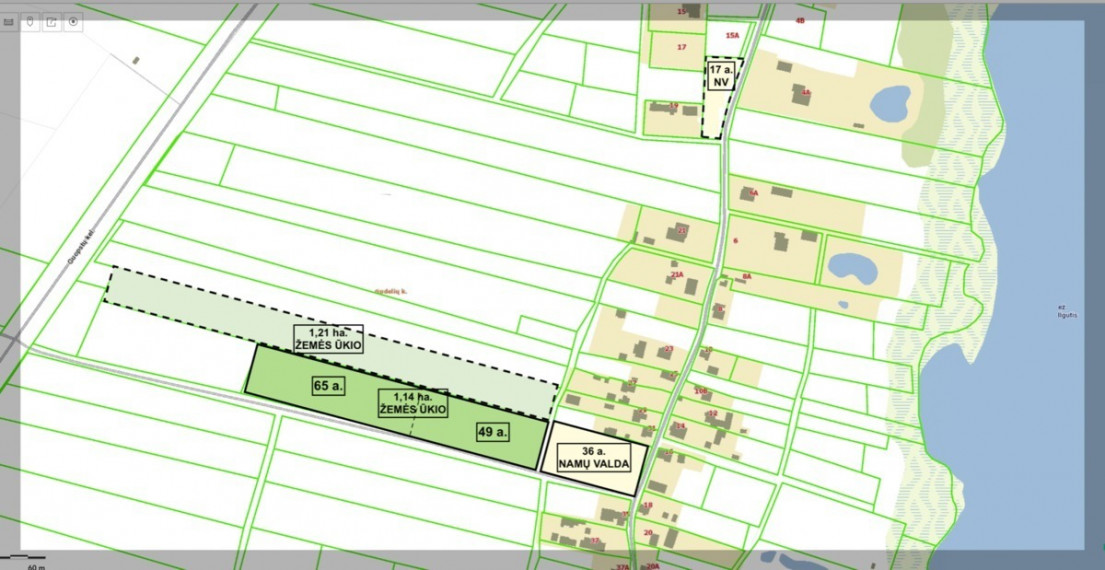Click house number 37A label

coord(622,566)
